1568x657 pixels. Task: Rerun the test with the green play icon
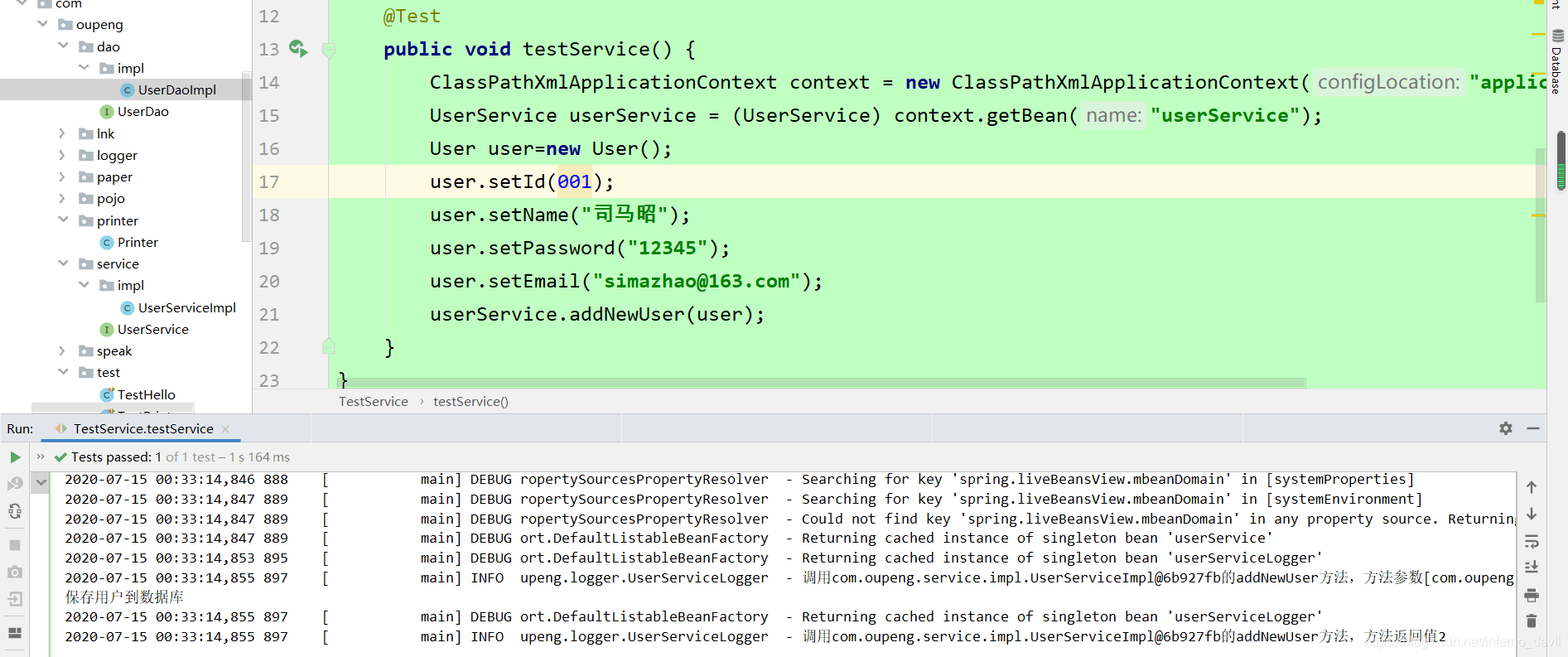coord(15,457)
